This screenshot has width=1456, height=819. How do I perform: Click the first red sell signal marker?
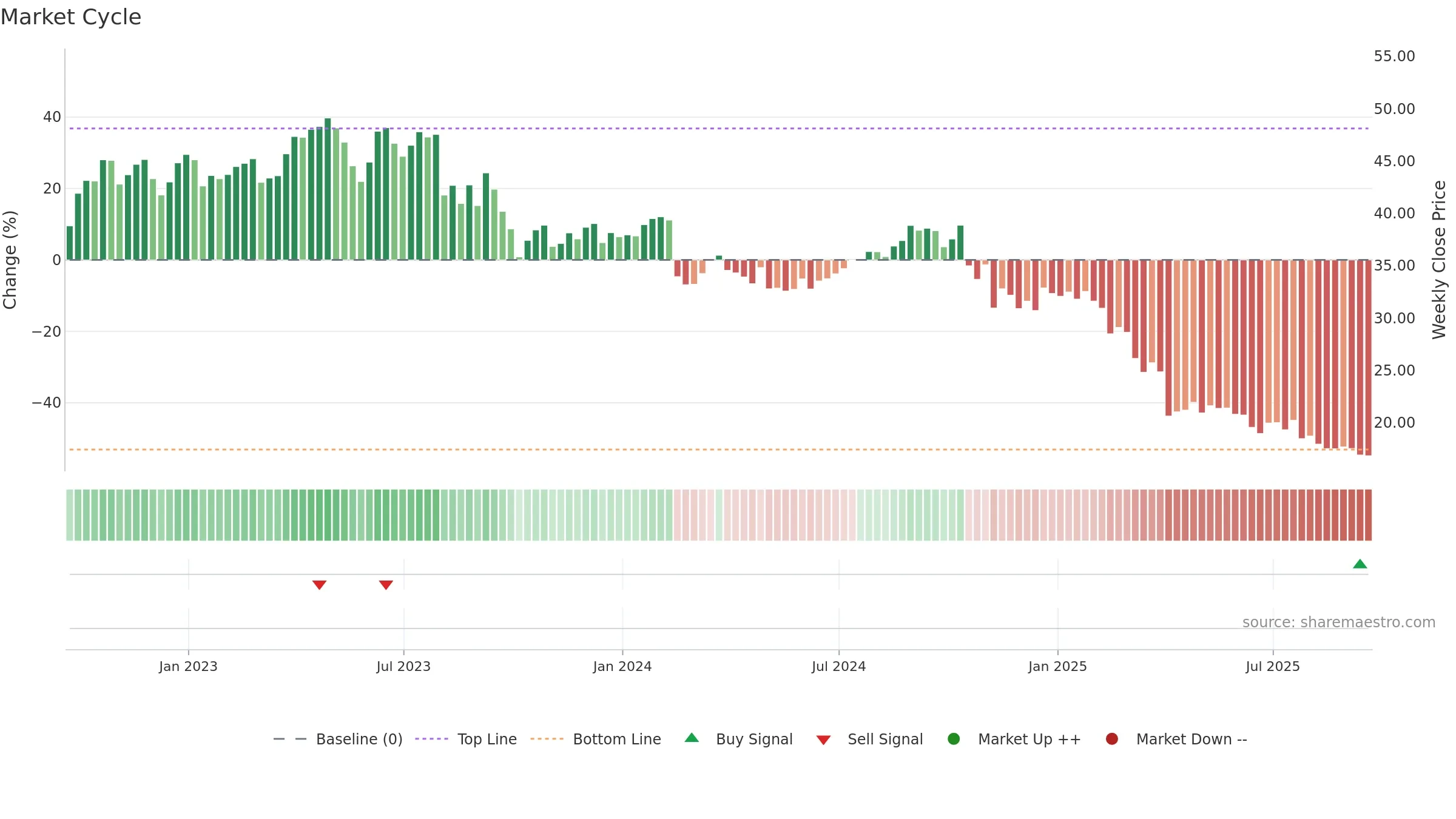tap(319, 585)
